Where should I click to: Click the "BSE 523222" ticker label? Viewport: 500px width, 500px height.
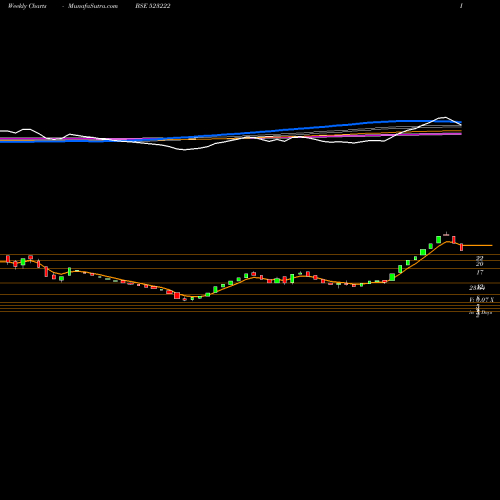pos(153,6)
